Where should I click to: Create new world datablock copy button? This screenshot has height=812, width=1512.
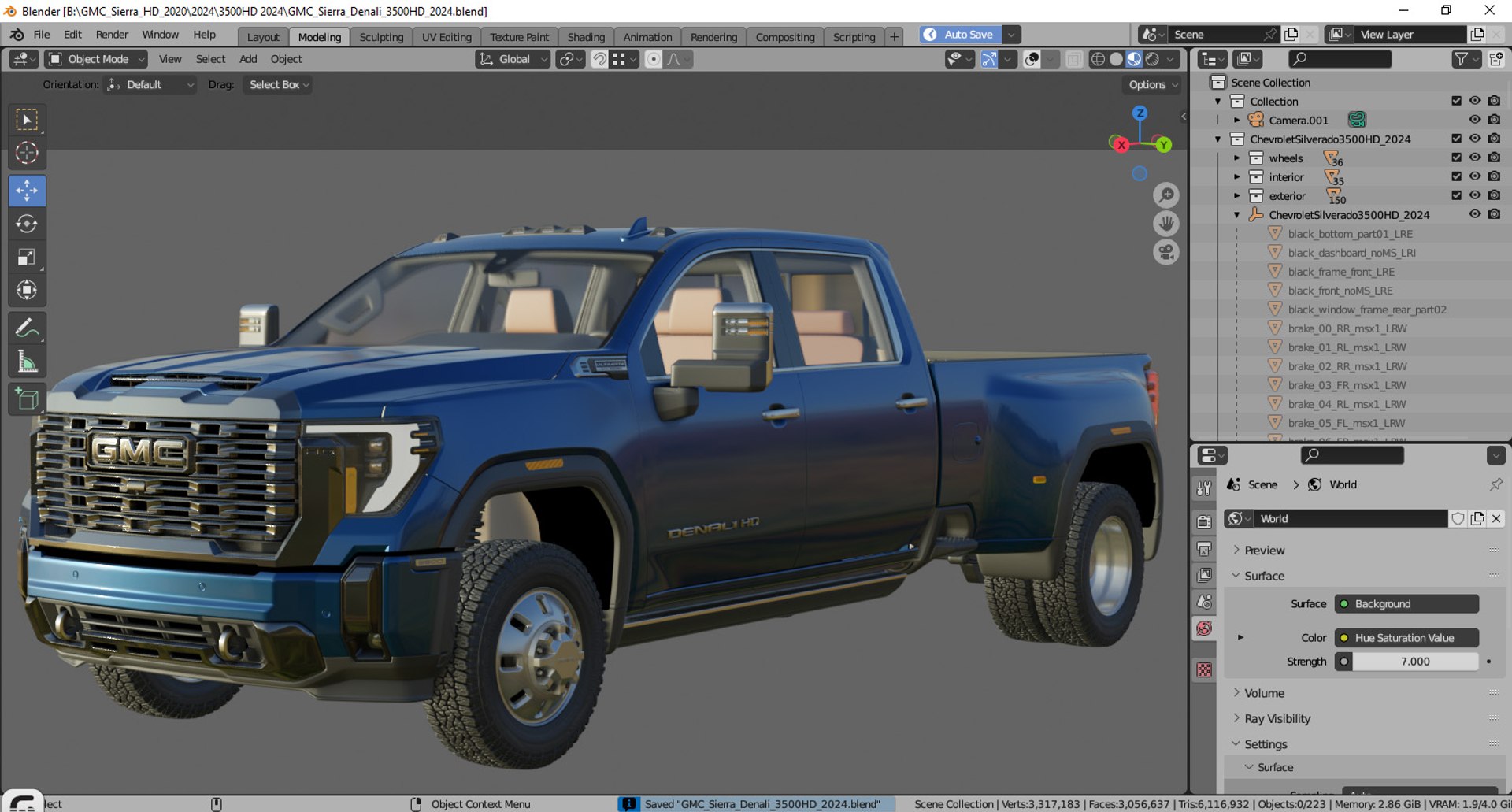pyautogui.click(x=1477, y=518)
